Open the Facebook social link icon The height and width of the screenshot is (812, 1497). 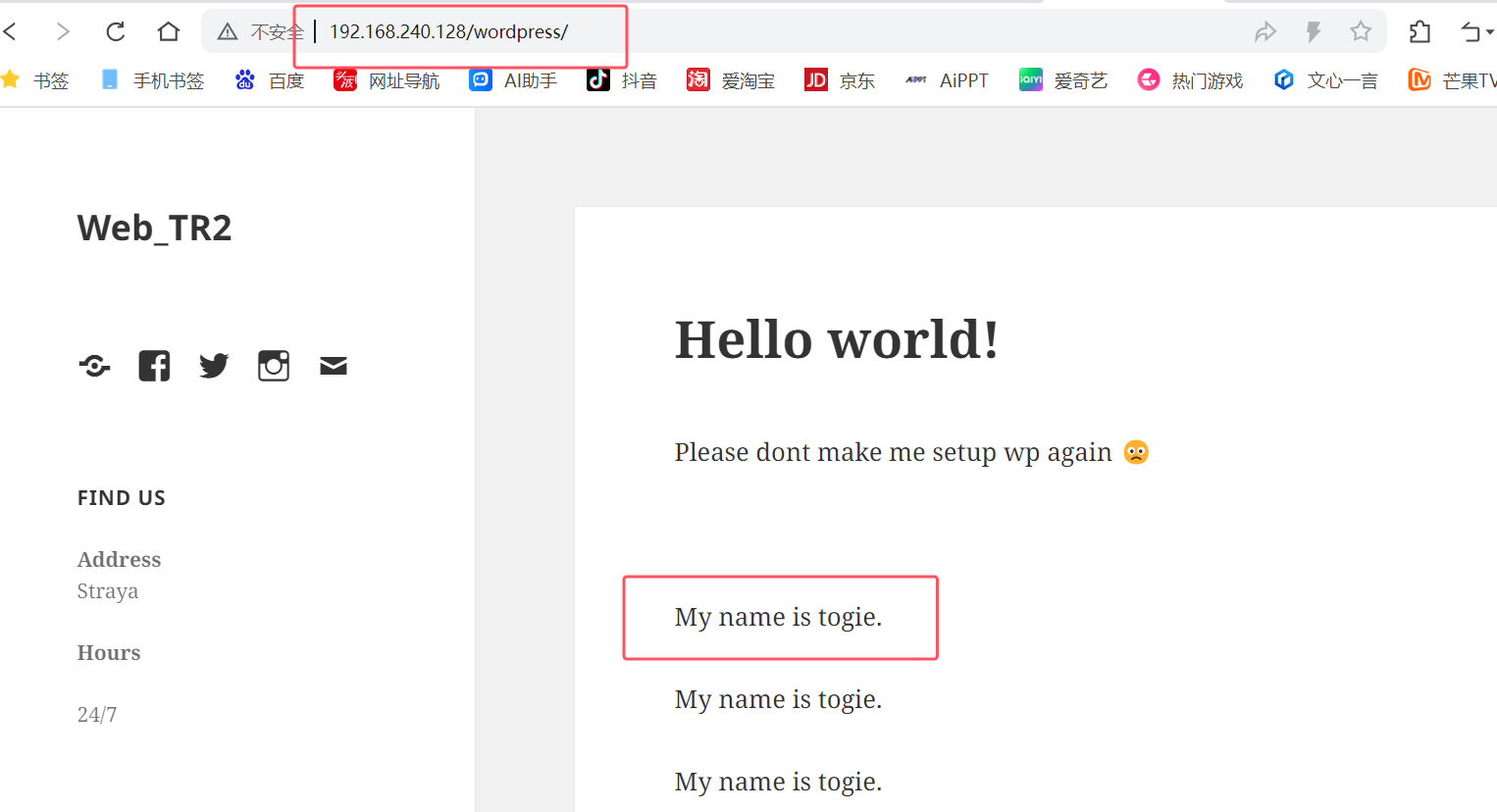pyautogui.click(x=154, y=366)
